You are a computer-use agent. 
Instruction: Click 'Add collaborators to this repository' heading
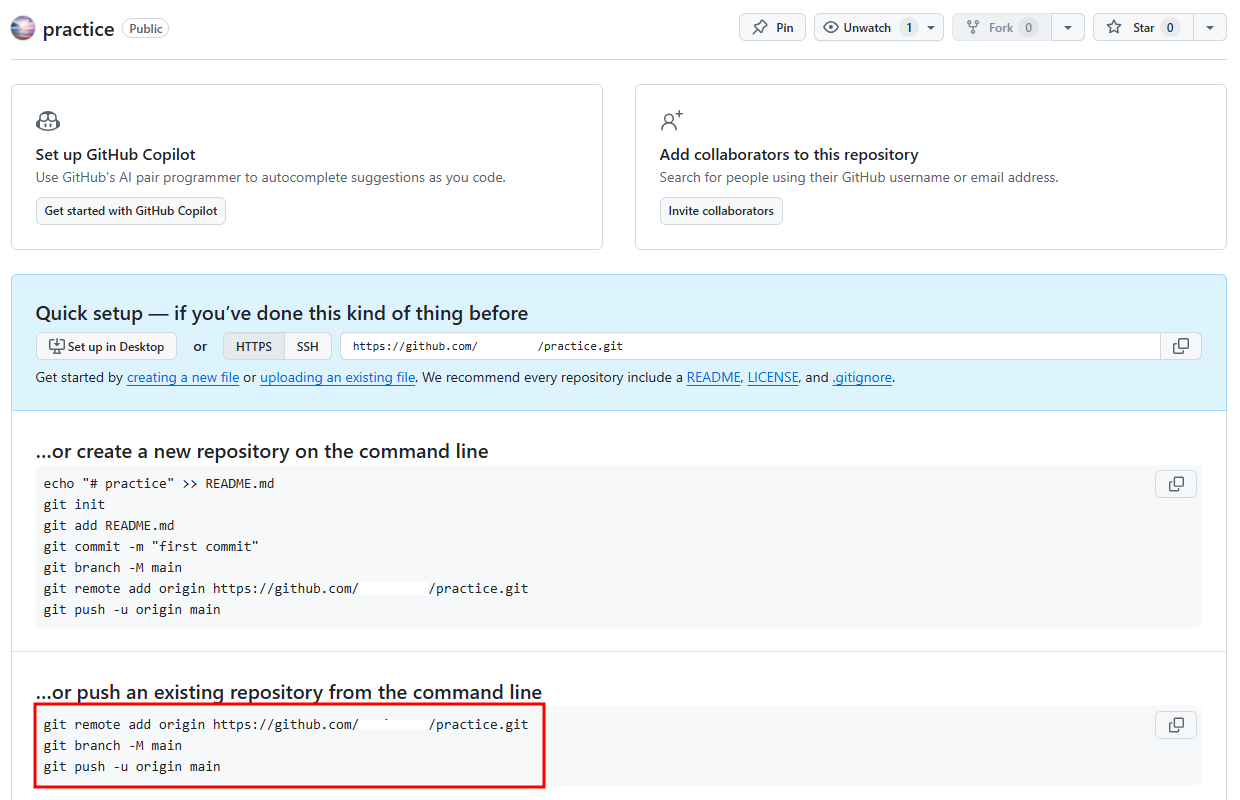click(789, 155)
